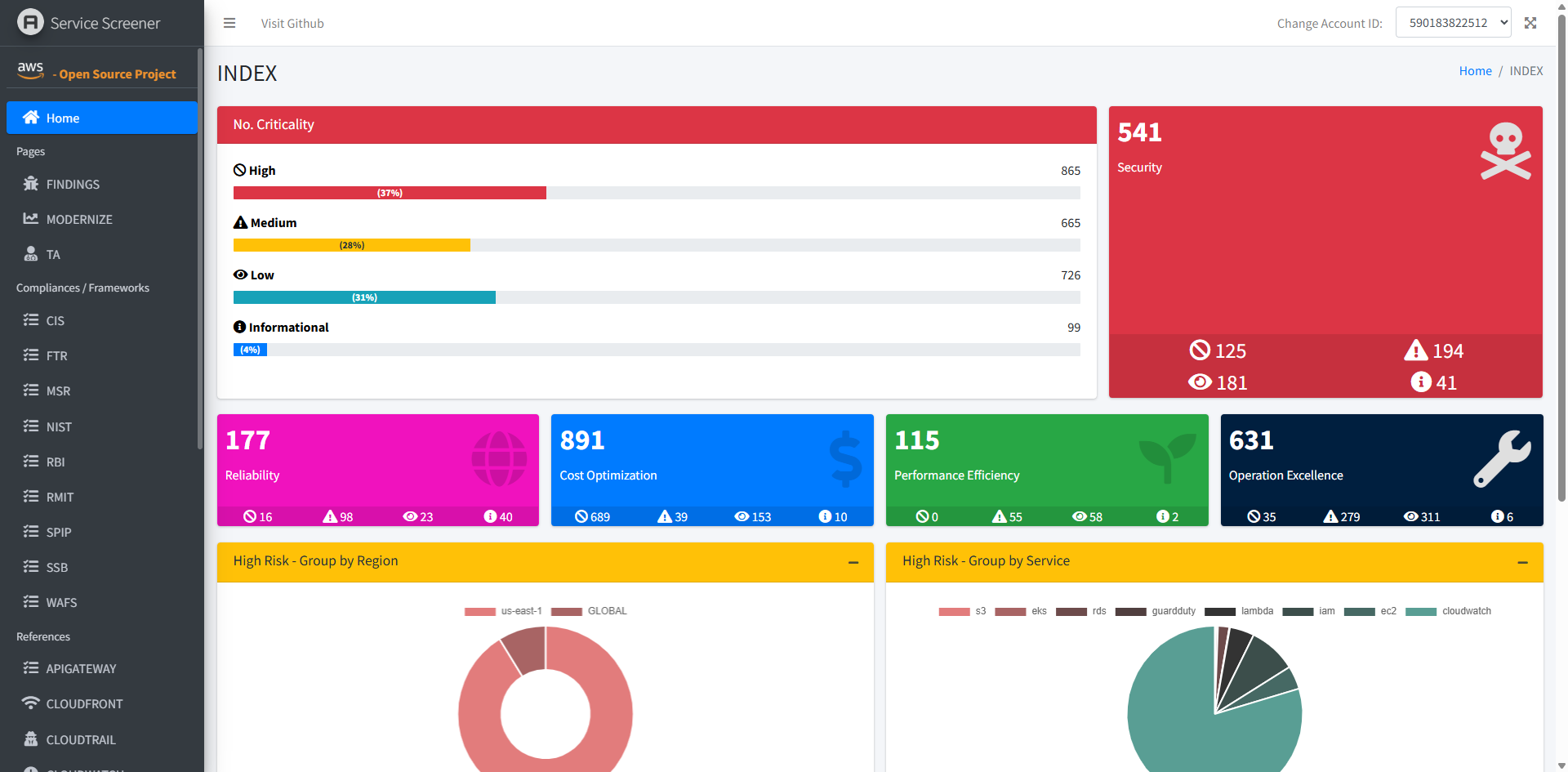This screenshot has height=772, width=1568.
Task: Click the dollar sign icon on Cost Optimization
Action: point(845,458)
